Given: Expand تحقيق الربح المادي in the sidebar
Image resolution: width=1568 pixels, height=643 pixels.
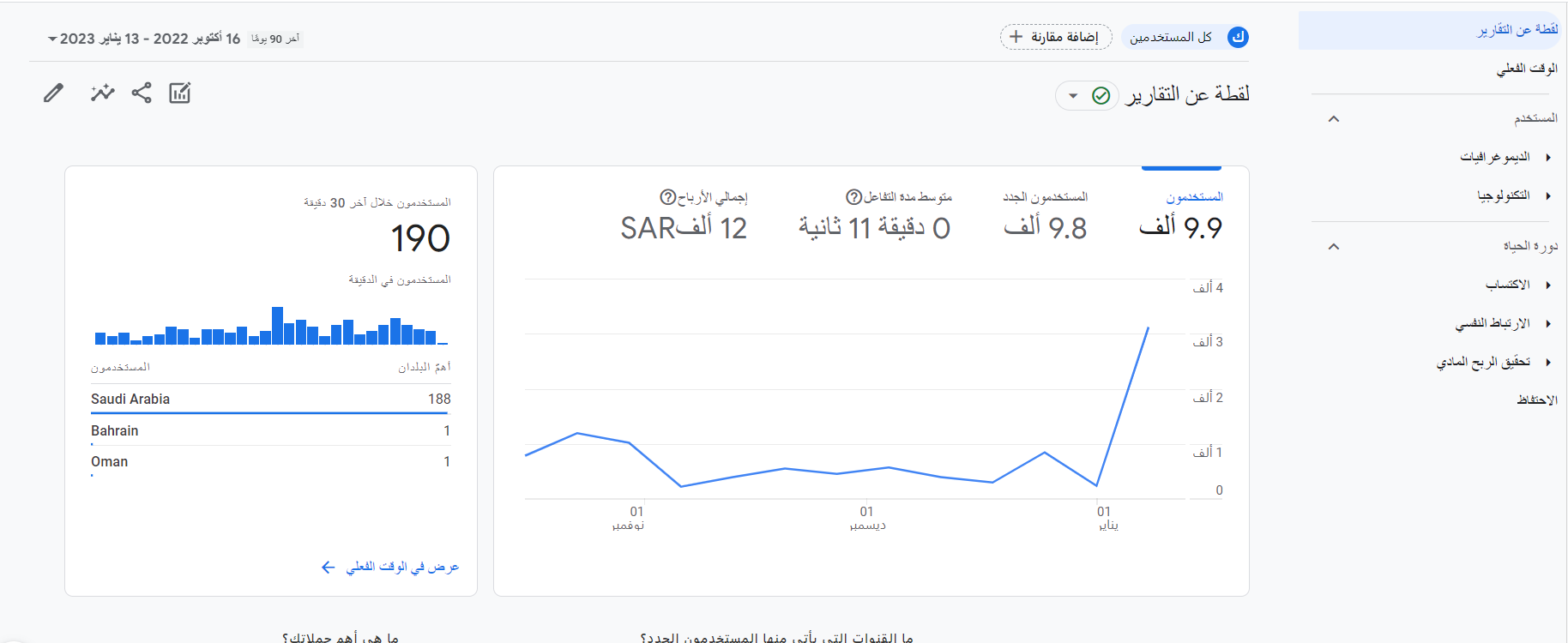Looking at the screenshot, I should 1547,362.
